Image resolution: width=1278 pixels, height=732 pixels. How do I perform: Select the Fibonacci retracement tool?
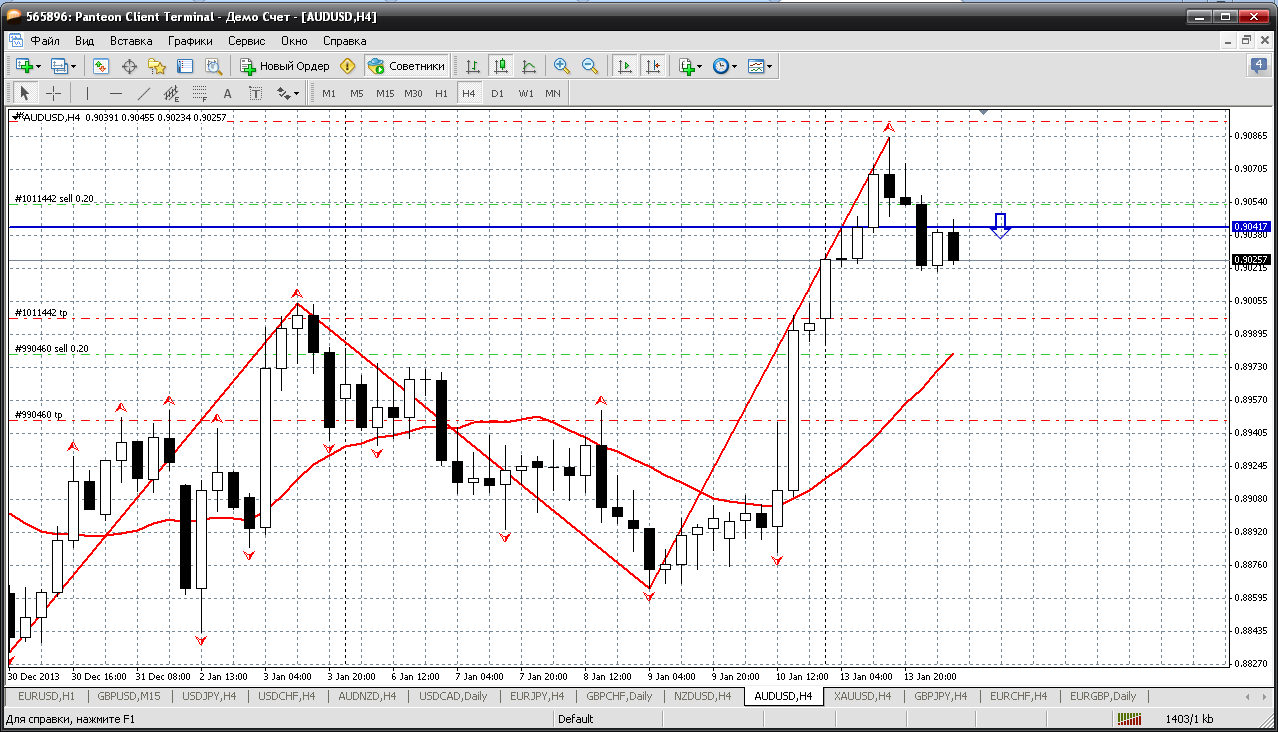point(199,93)
